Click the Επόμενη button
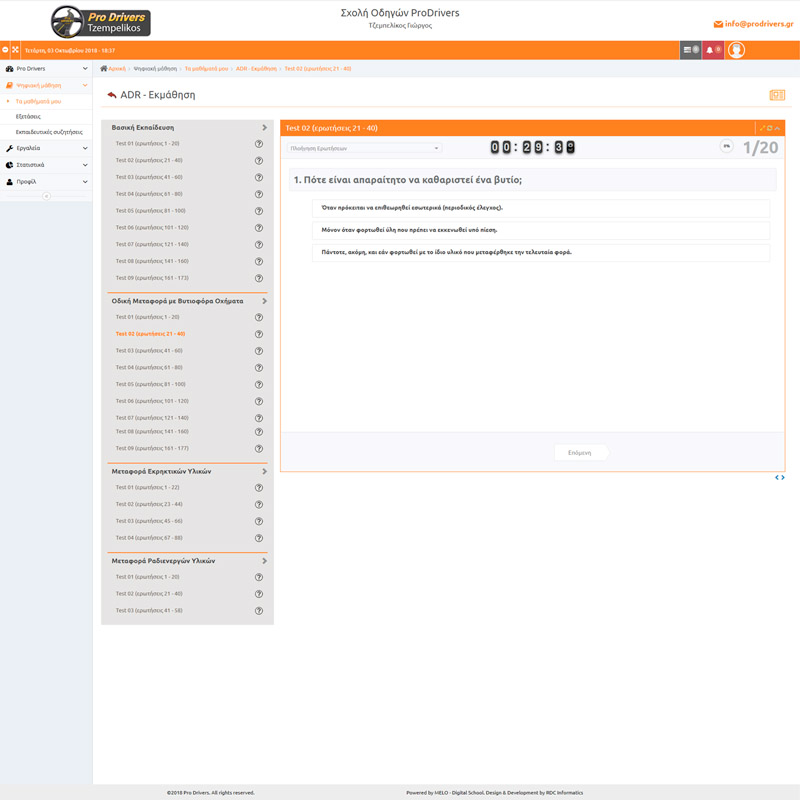The image size is (800, 800). coord(580,453)
